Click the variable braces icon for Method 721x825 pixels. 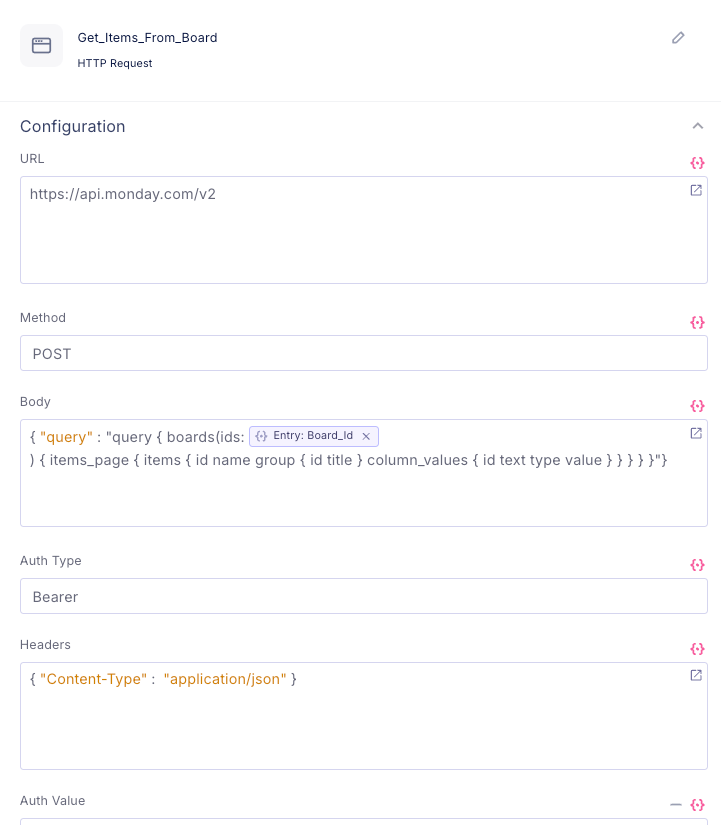coord(697,322)
